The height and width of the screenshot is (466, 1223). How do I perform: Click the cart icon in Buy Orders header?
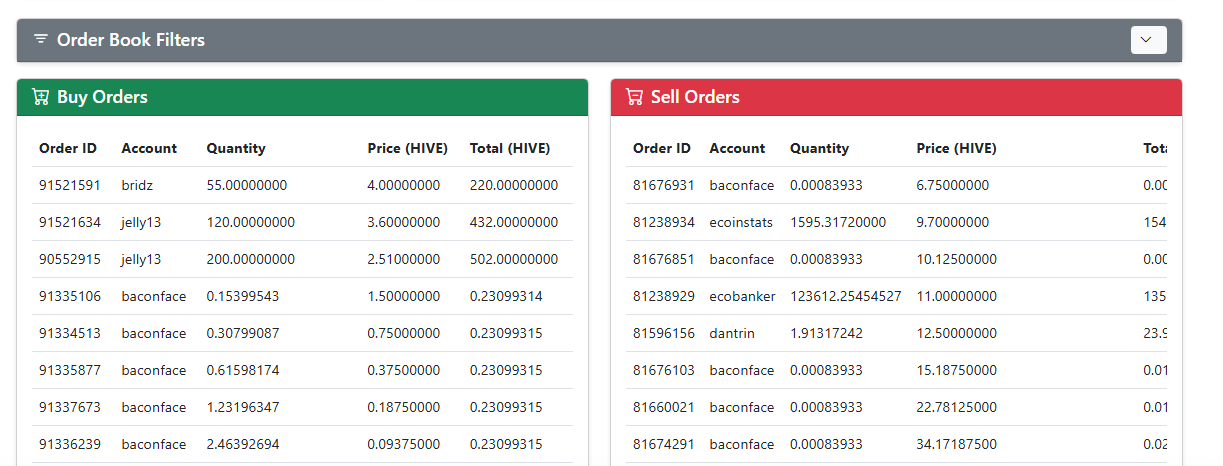pyautogui.click(x=41, y=97)
